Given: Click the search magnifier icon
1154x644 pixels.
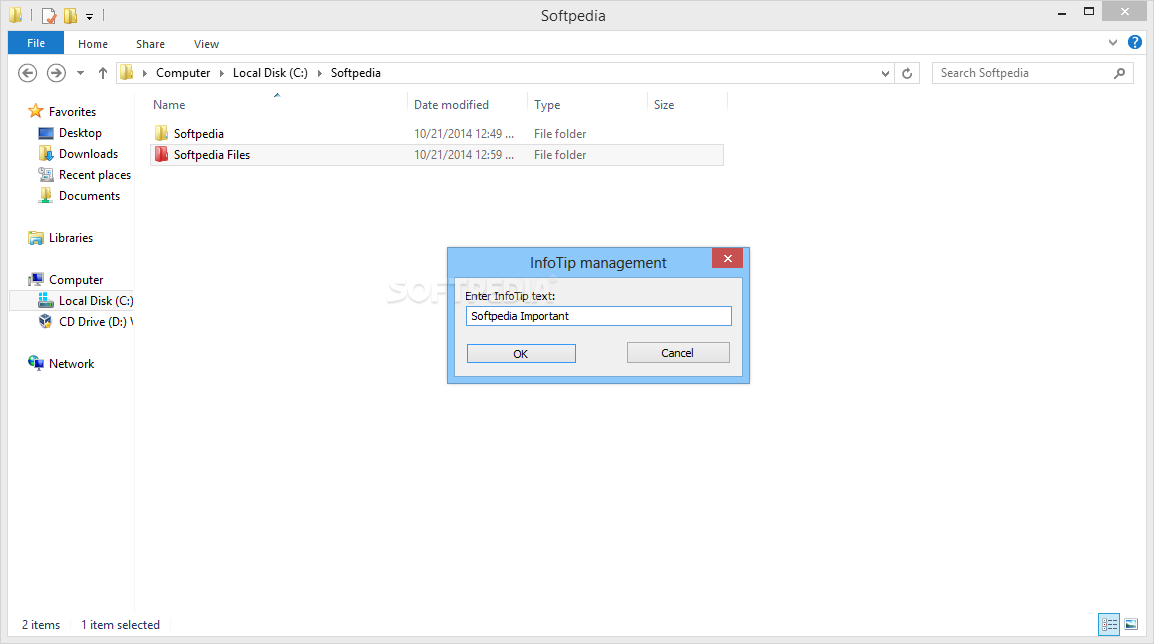Looking at the screenshot, I should click(1119, 73).
